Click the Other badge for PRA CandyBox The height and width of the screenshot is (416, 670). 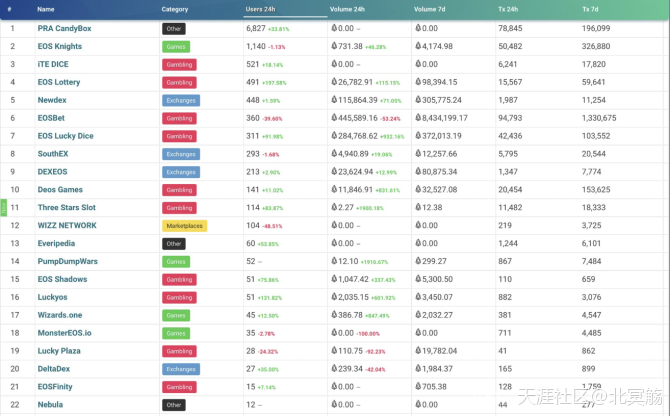point(173,29)
